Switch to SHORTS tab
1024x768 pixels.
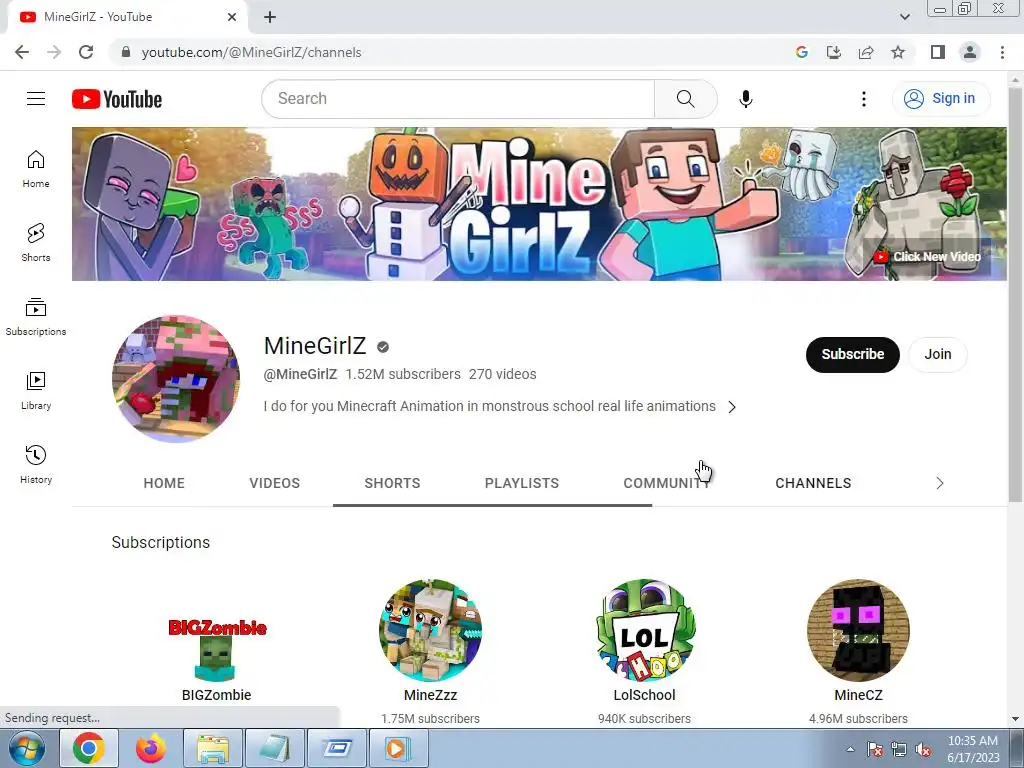pos(392,483)
